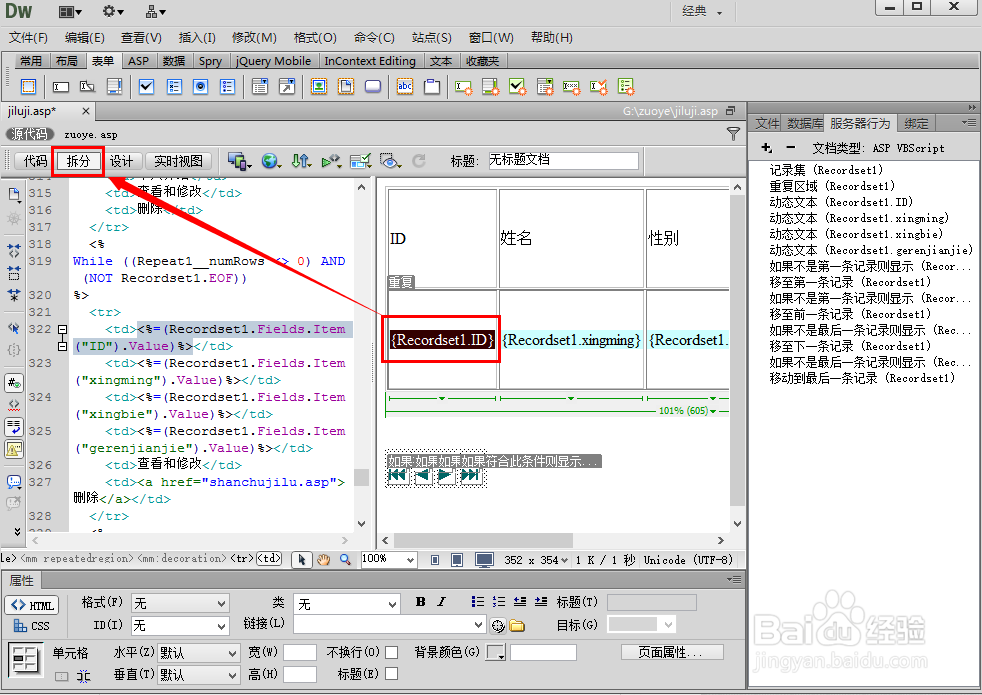Open the 文件(F) menu
982x695 pixels.
pyautogui.click(x=28, y=38)
